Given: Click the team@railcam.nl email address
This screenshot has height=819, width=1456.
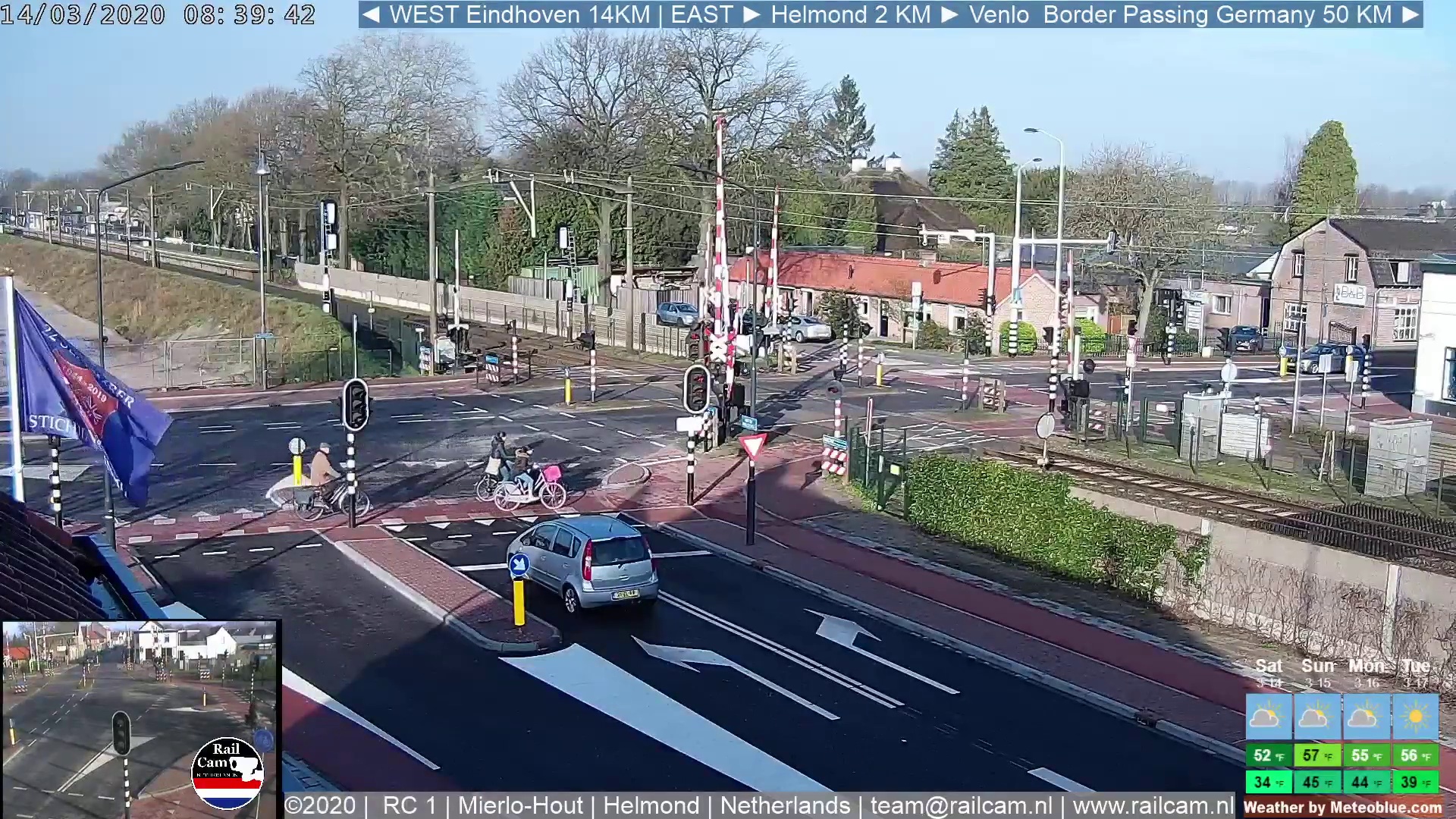Looking at the screenshot, I should click(x=961, y=805).
